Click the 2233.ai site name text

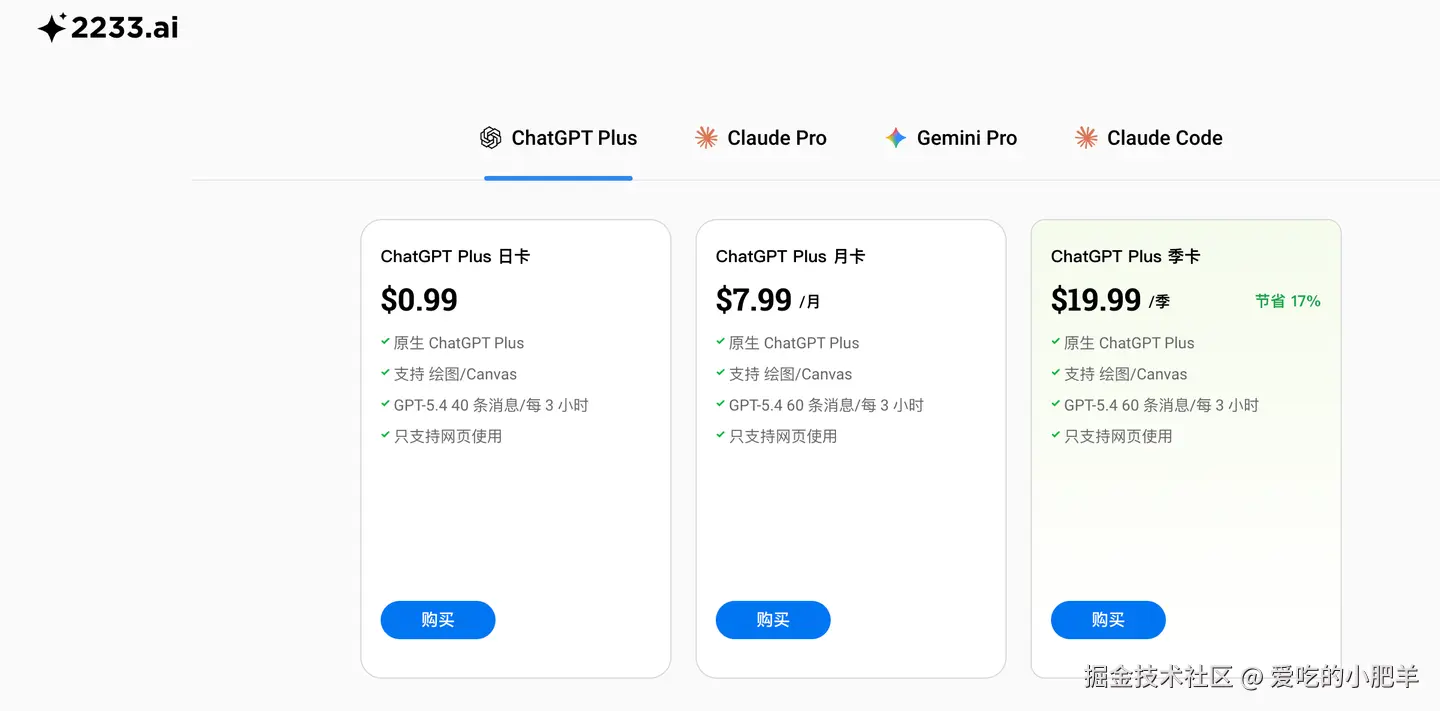(x=125, y=28)
